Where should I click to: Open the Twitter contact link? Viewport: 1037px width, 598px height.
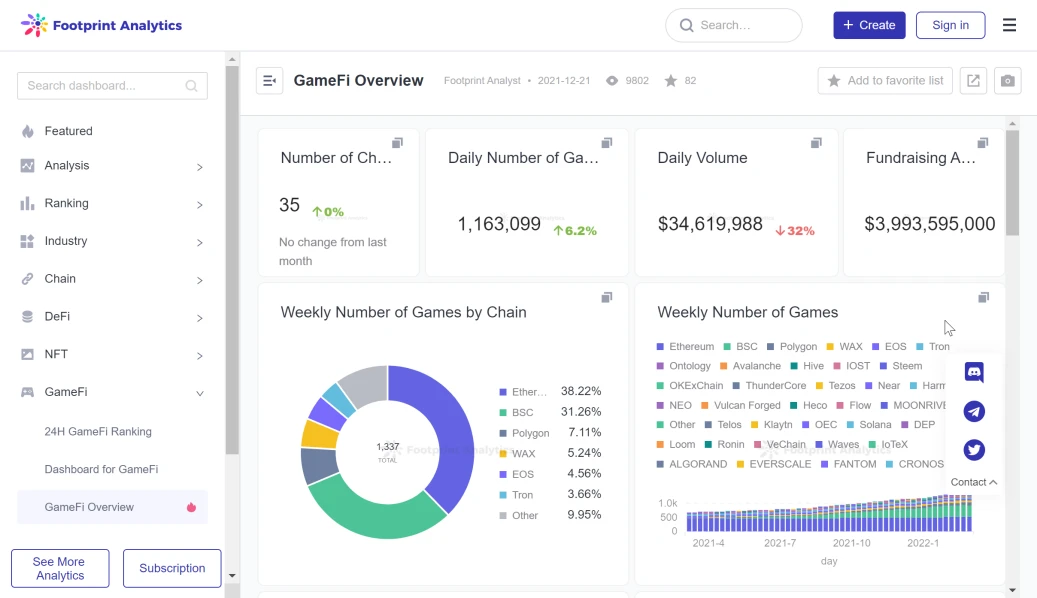click(974, 450)
